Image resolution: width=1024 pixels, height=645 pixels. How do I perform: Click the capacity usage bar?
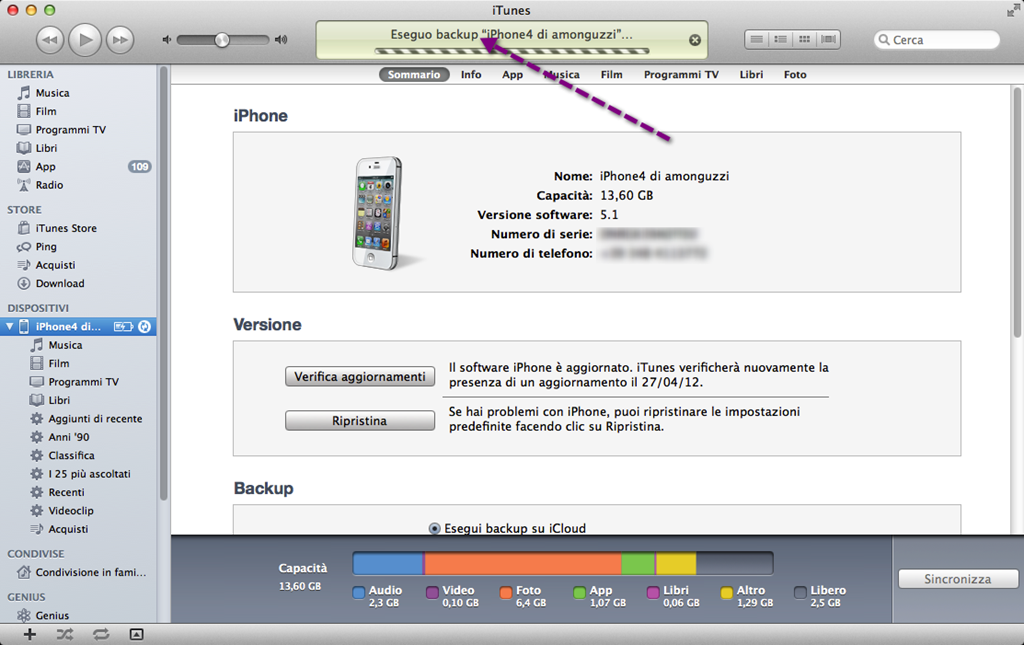563,563
